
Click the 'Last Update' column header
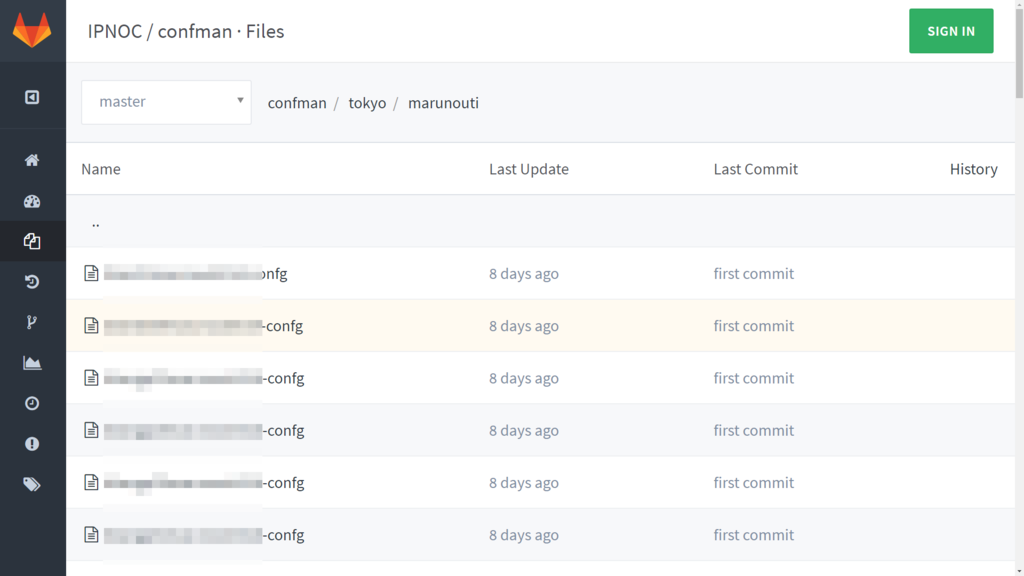coord(529,168)
